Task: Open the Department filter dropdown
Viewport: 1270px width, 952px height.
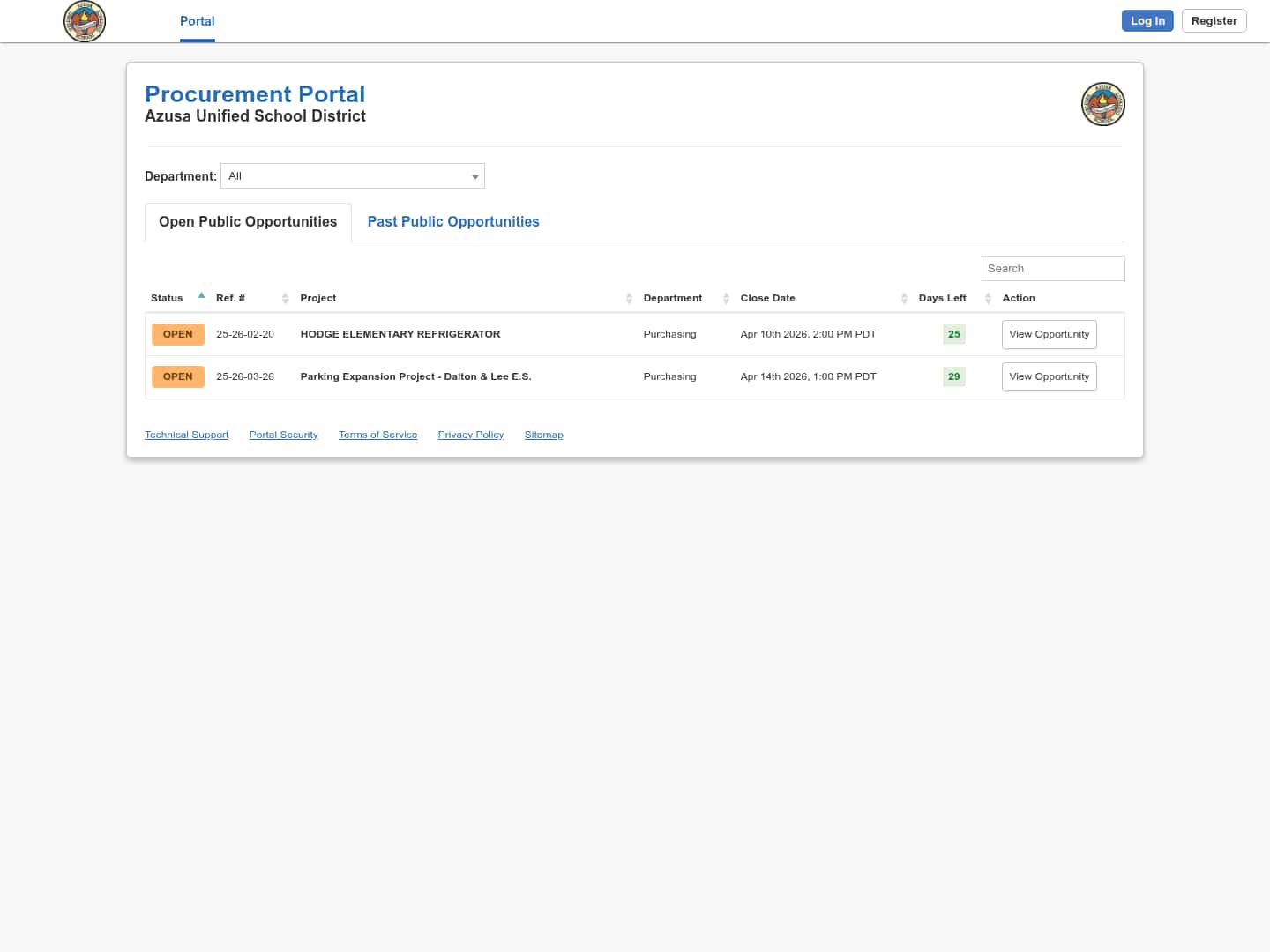Action: [352, 175]
